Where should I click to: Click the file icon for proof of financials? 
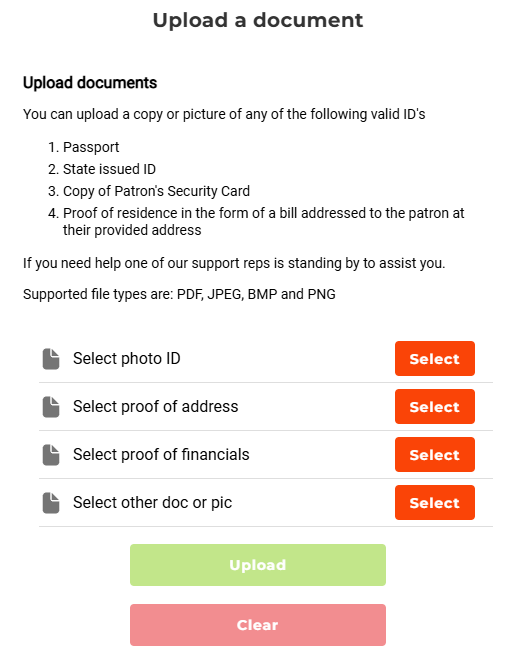pyautogui.click(x=51, y=455)
